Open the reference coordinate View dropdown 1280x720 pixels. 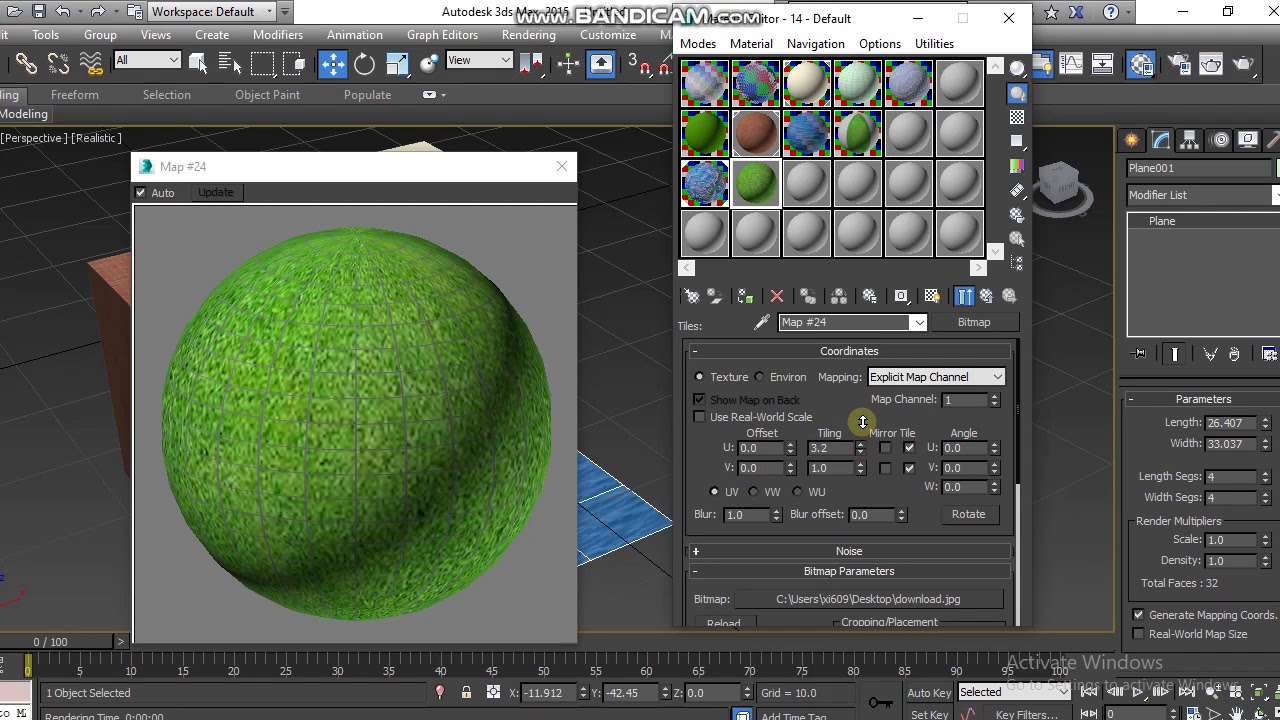tap(479, 60)
